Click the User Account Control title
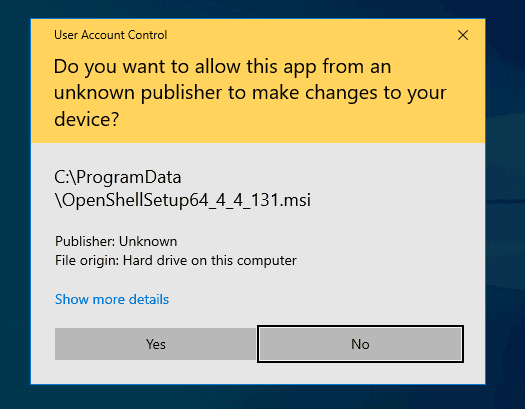The height and width of the screenshot is (409, 525). (110, 35)
